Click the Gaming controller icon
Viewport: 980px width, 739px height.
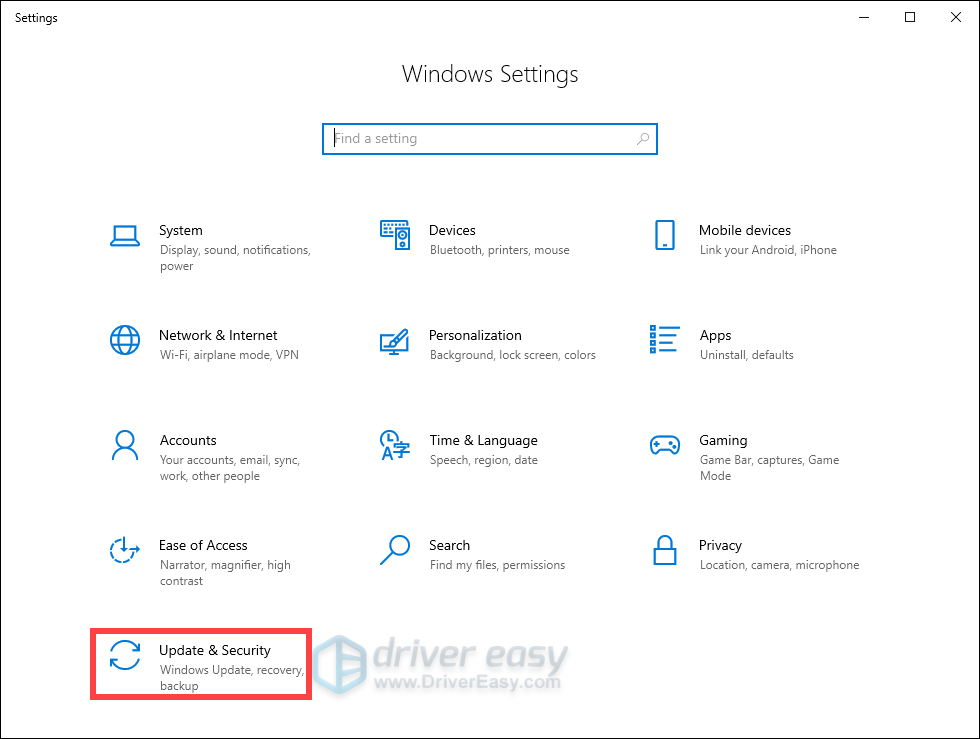point(664,445)
